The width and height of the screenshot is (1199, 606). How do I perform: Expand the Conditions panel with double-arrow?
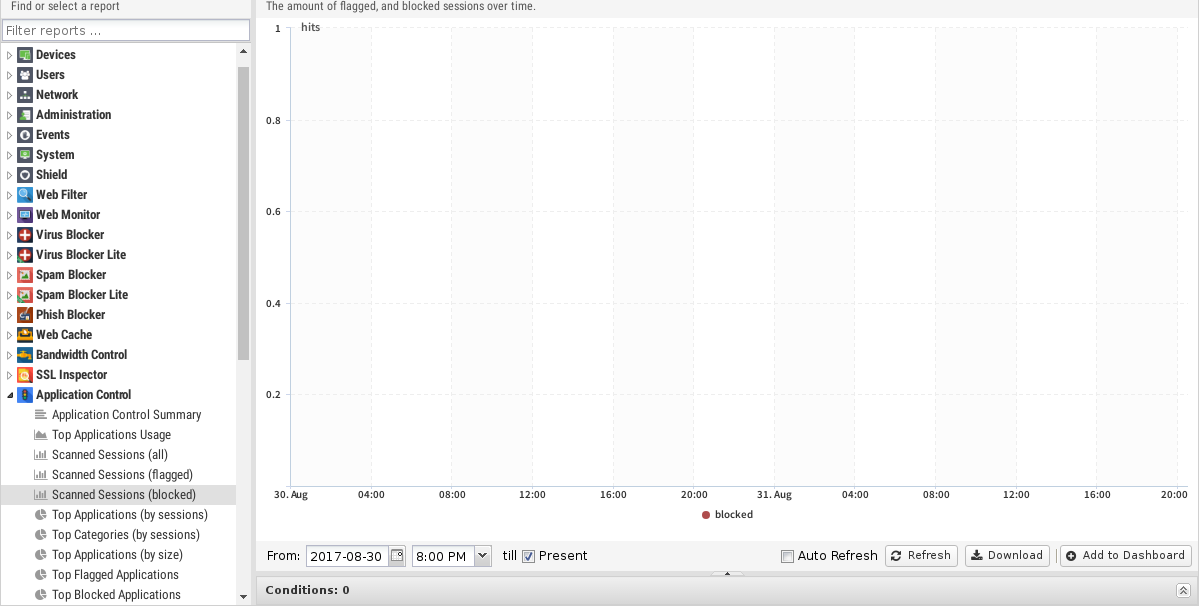1183,590
